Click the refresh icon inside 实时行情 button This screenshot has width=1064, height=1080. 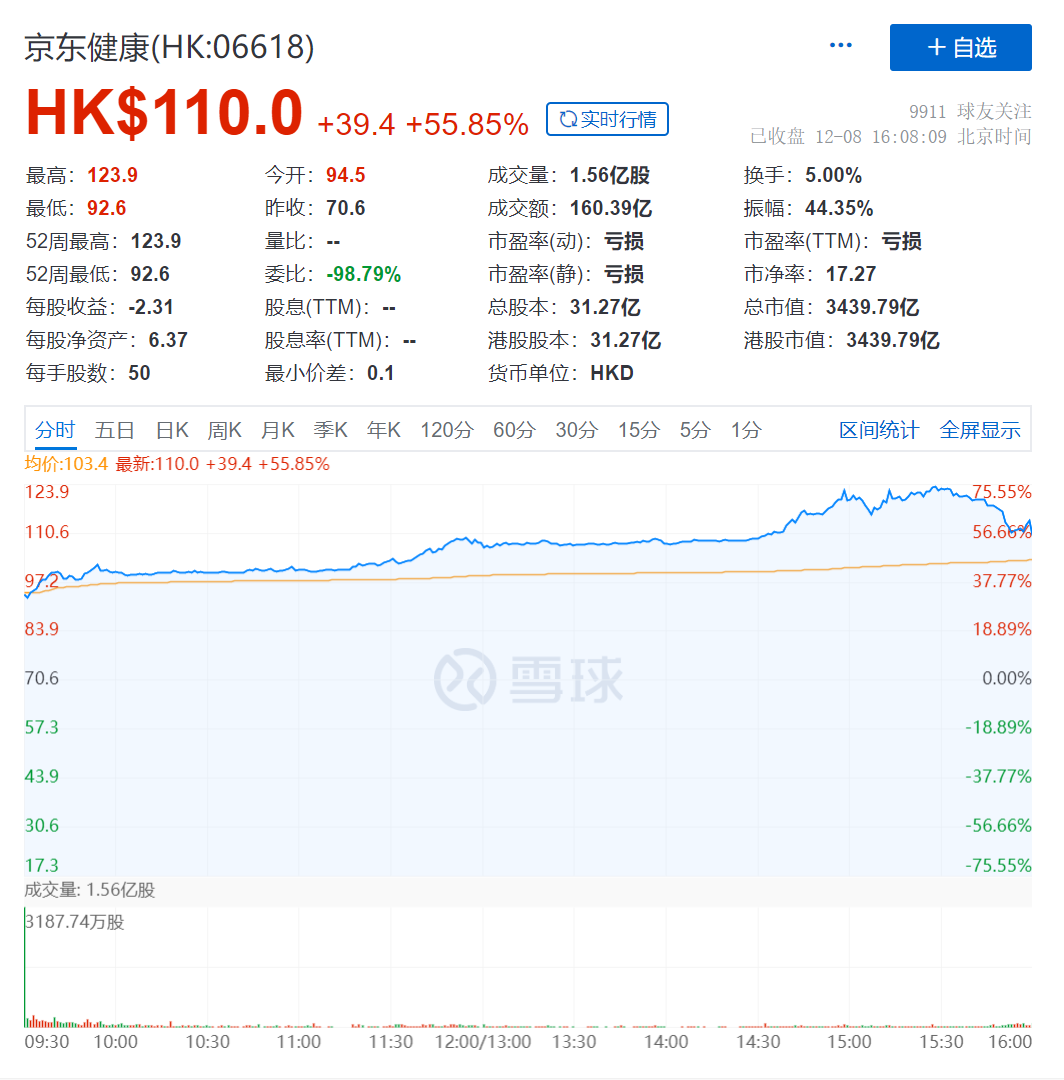click(x=566, y=119)
